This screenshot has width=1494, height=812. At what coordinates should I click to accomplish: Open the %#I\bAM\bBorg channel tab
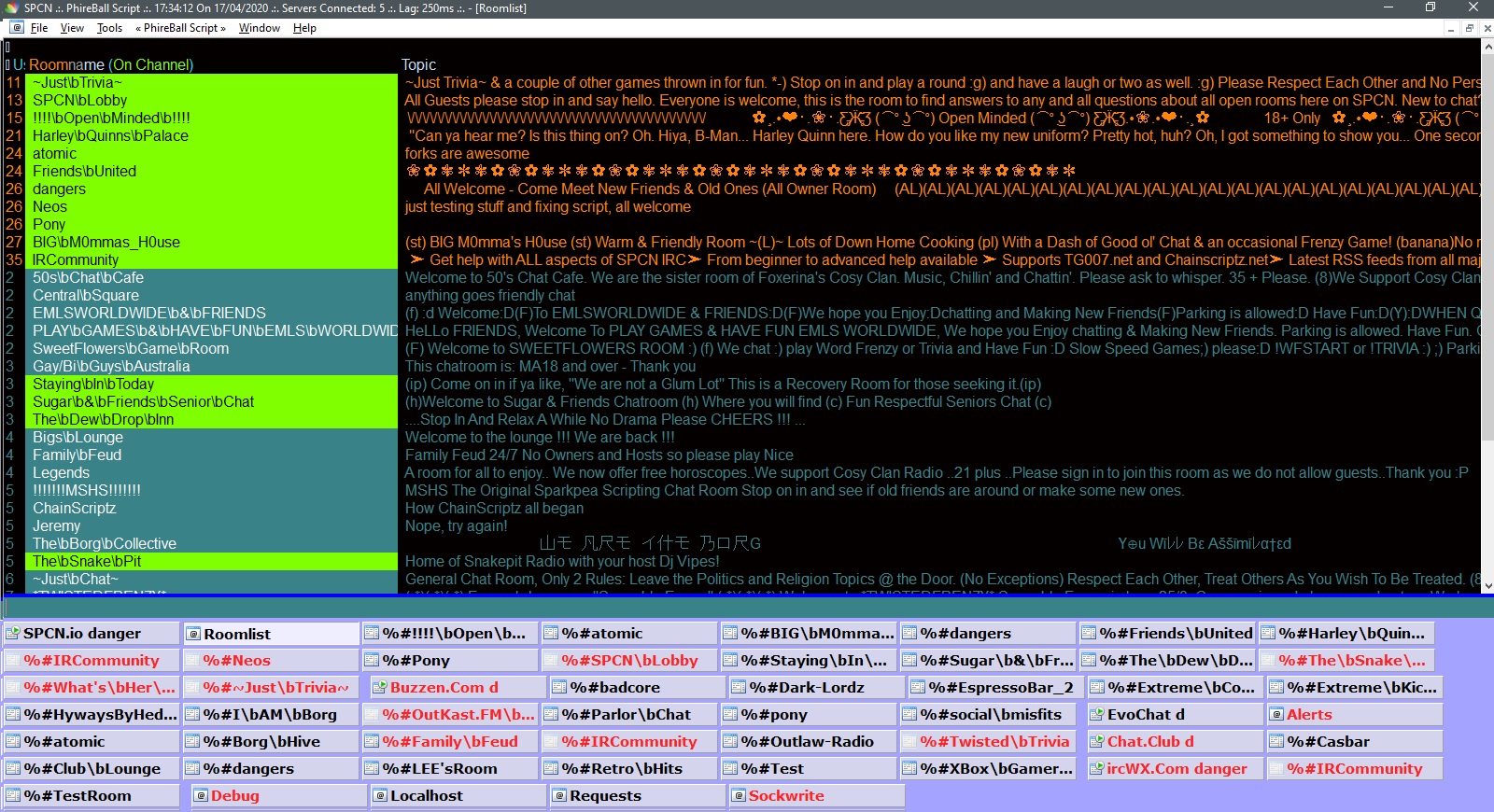(x=271, y=715)
